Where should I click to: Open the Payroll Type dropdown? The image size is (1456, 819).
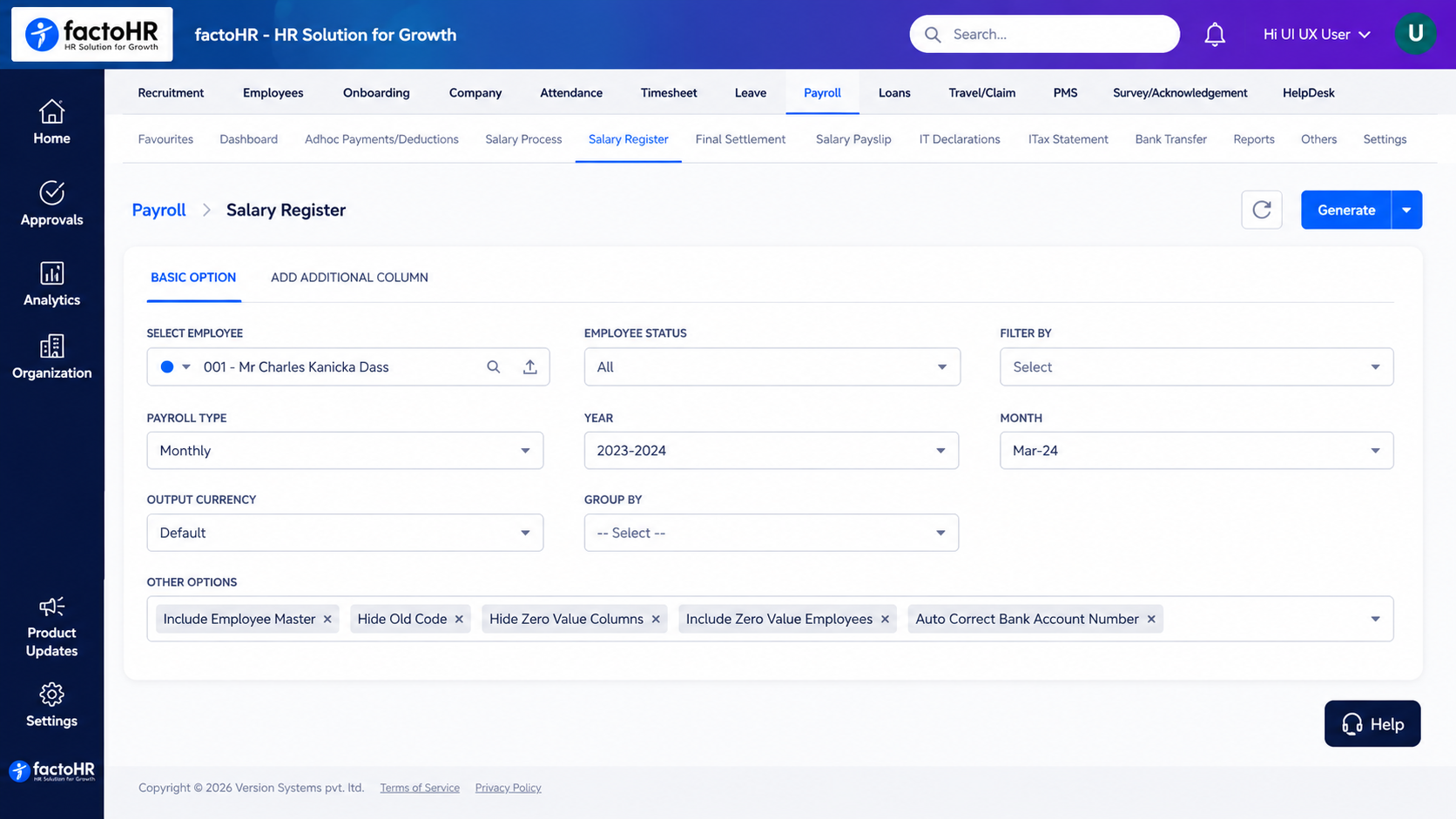(x=345, y=451)
